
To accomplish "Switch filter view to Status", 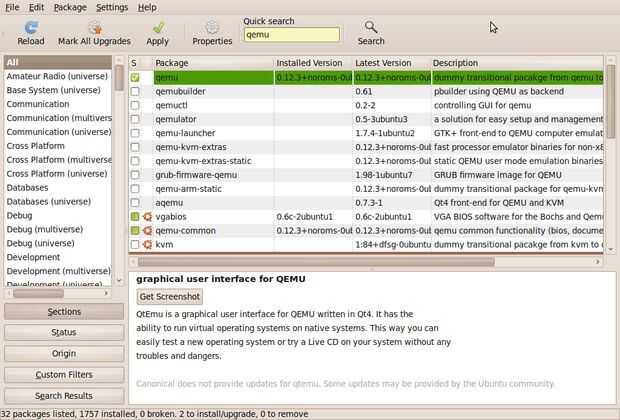I will (x=64, y=332).
